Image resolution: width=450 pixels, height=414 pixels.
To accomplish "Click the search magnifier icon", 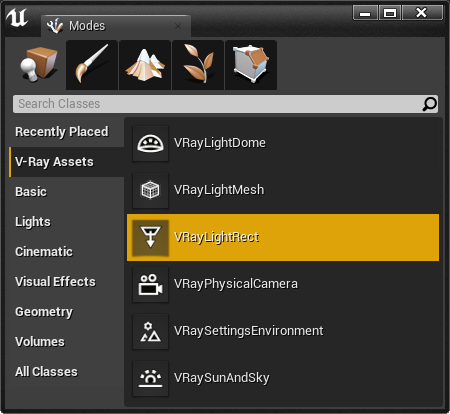I will [x=430, y=104].
